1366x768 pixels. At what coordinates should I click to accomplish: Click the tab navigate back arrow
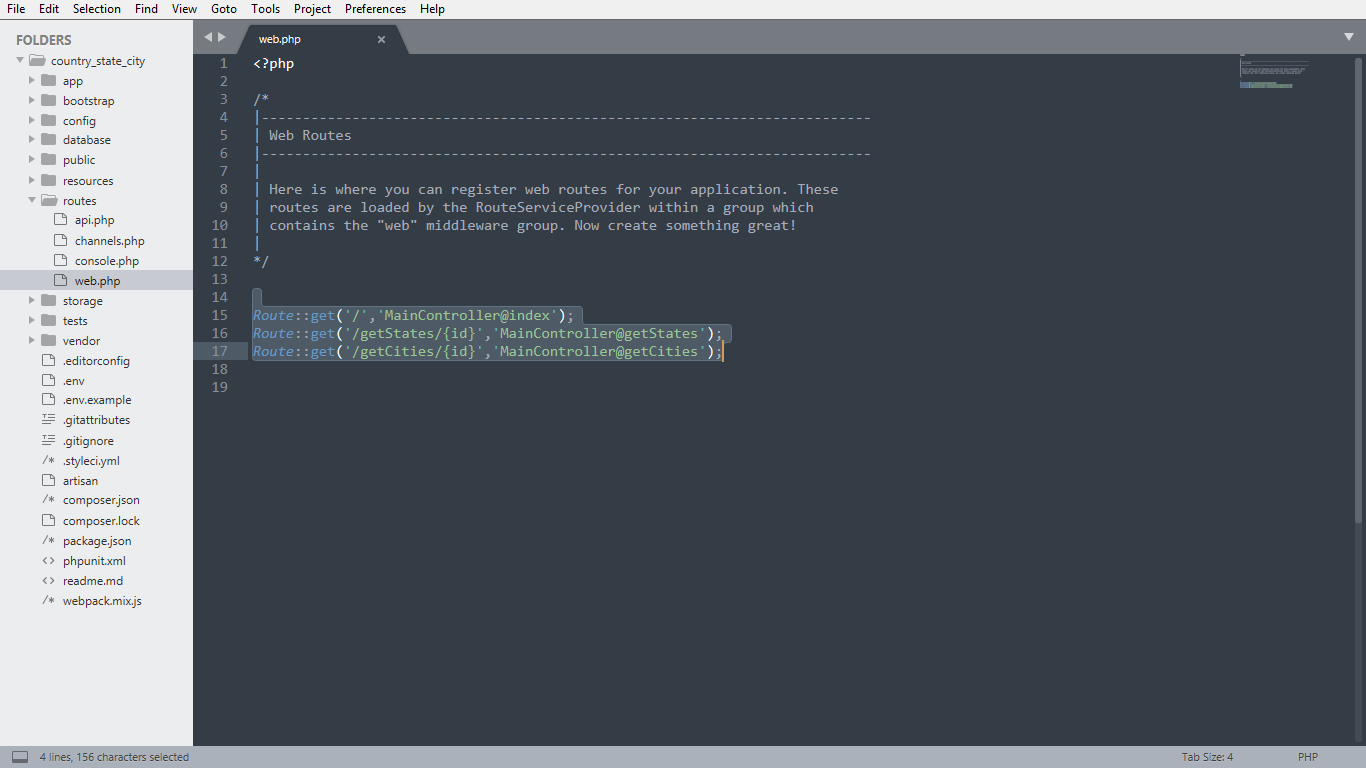click(x=208, y=37)
